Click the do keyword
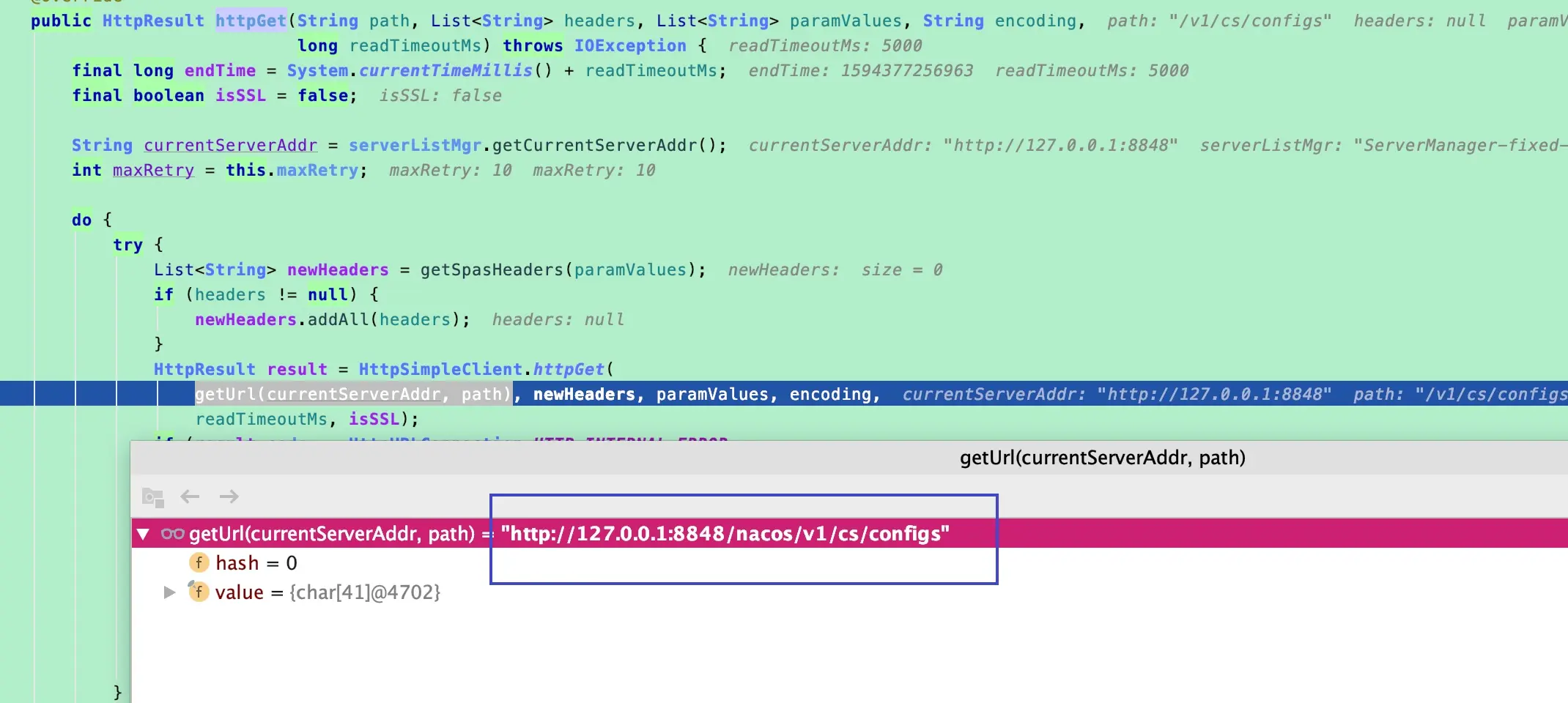 [81, 220]
